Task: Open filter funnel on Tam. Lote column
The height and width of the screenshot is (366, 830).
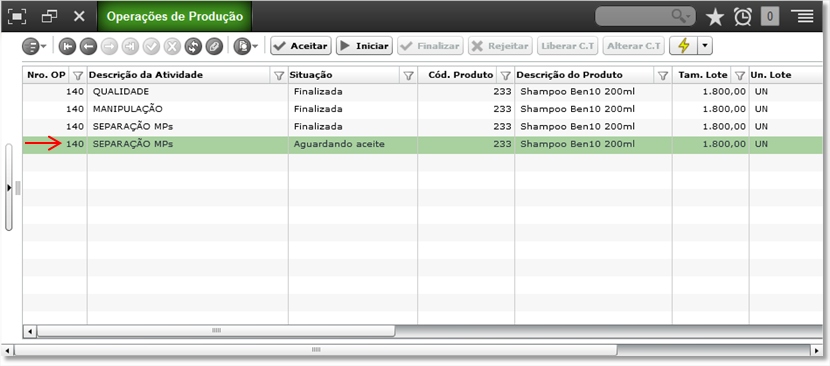Action: click(x=740, y=76)
